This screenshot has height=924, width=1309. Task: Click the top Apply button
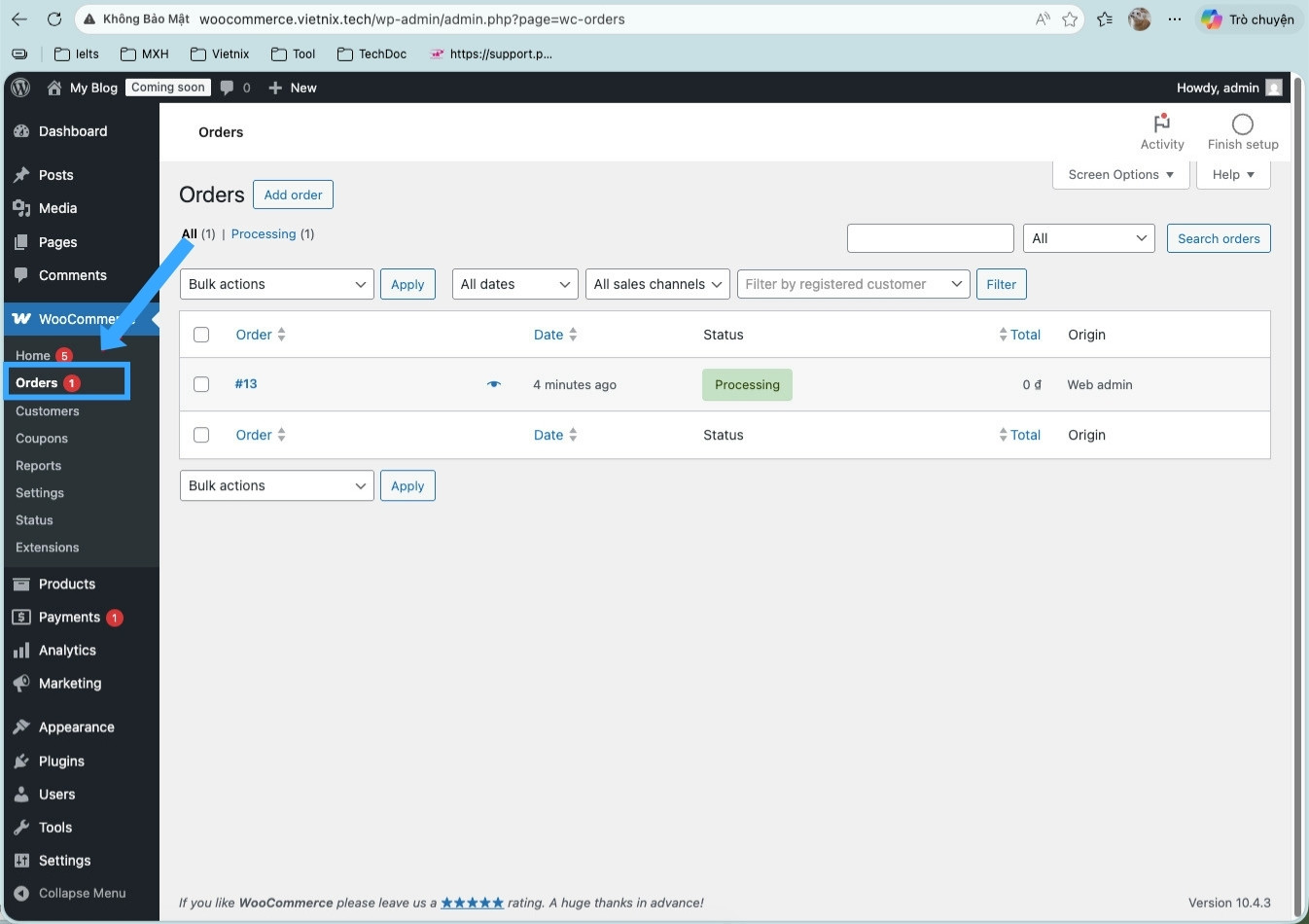(x=407, y=284)
